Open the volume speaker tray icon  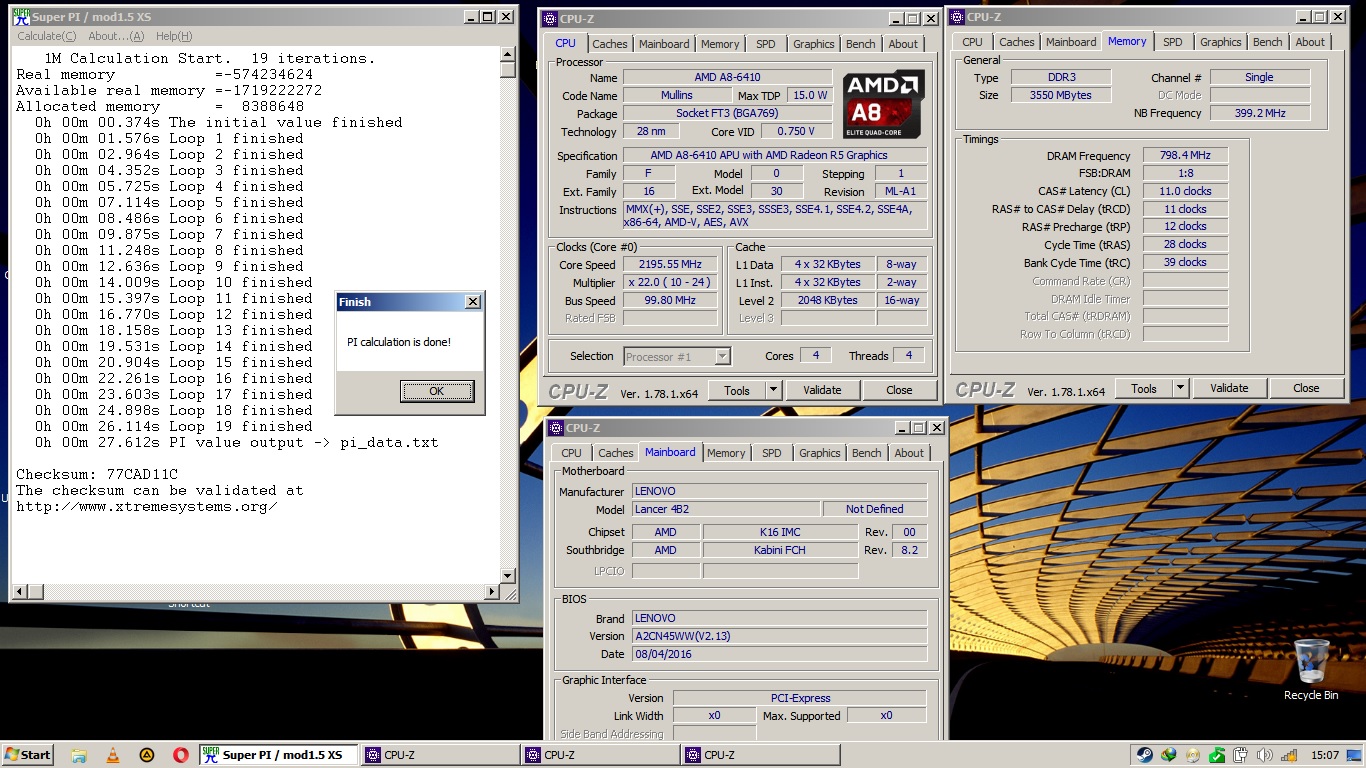click(x=1264, y=755)
